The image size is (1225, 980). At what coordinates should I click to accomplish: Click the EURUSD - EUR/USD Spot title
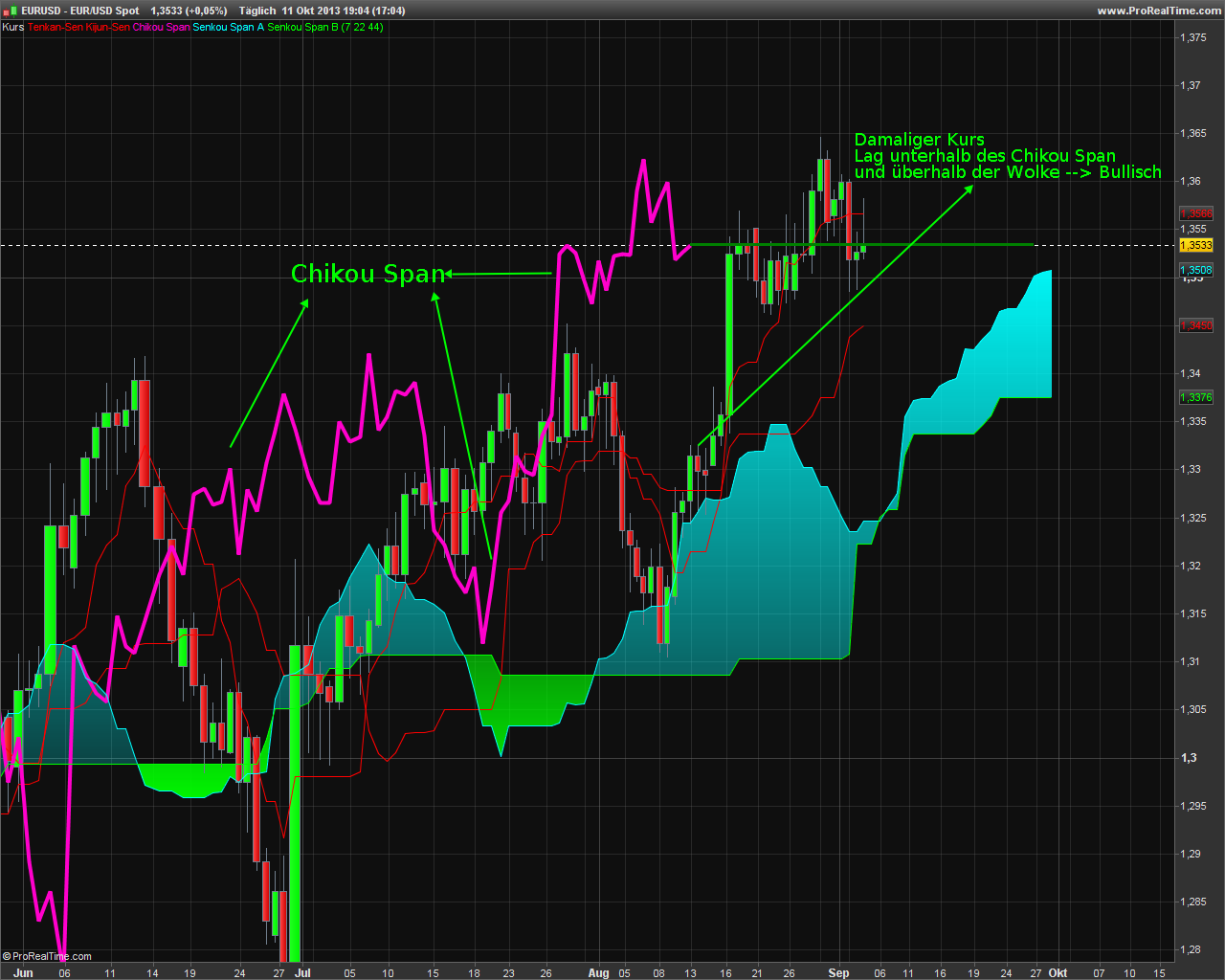[80, 11]
